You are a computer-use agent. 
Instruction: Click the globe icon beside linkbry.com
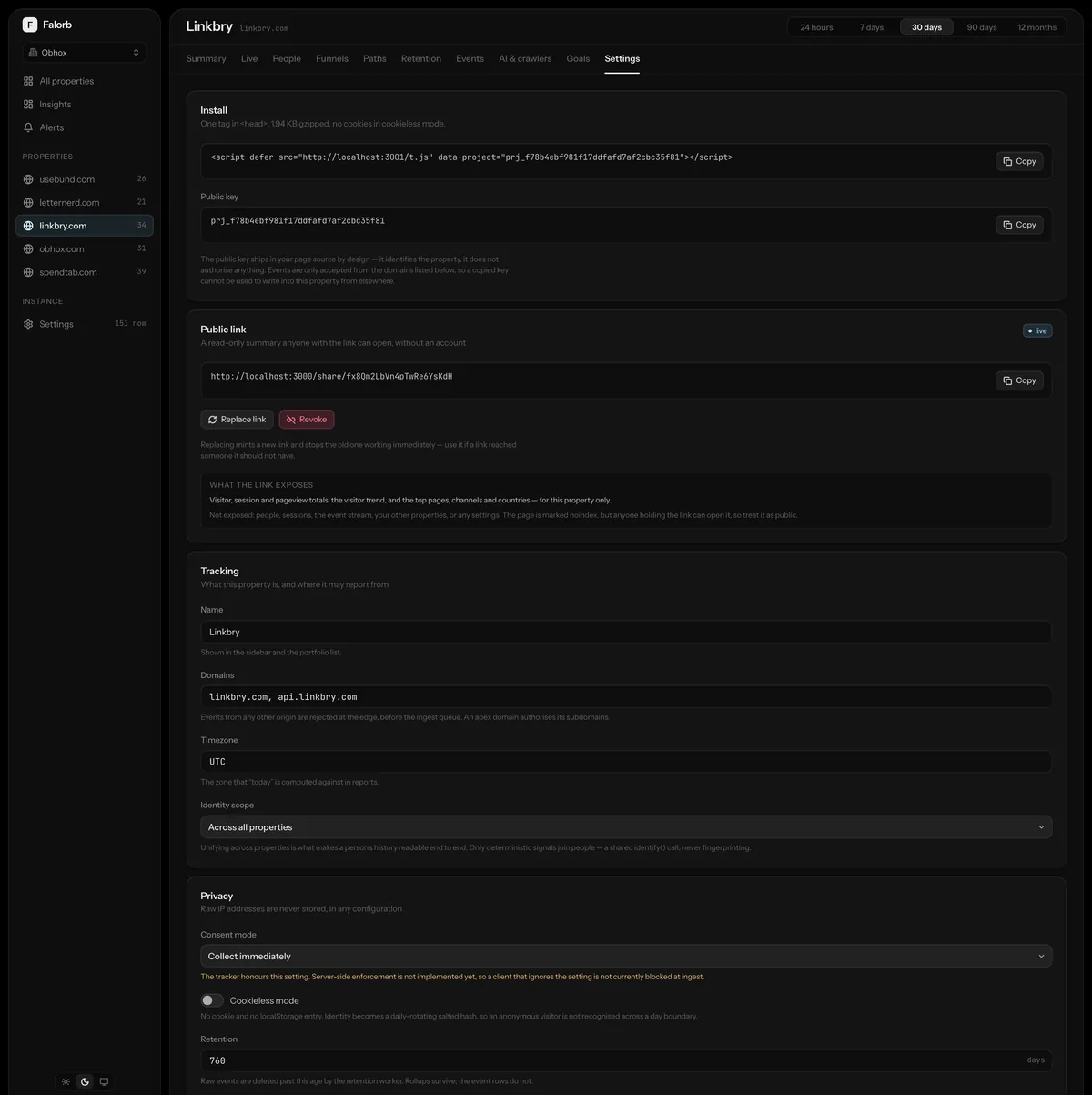click(x=28, y=226)
